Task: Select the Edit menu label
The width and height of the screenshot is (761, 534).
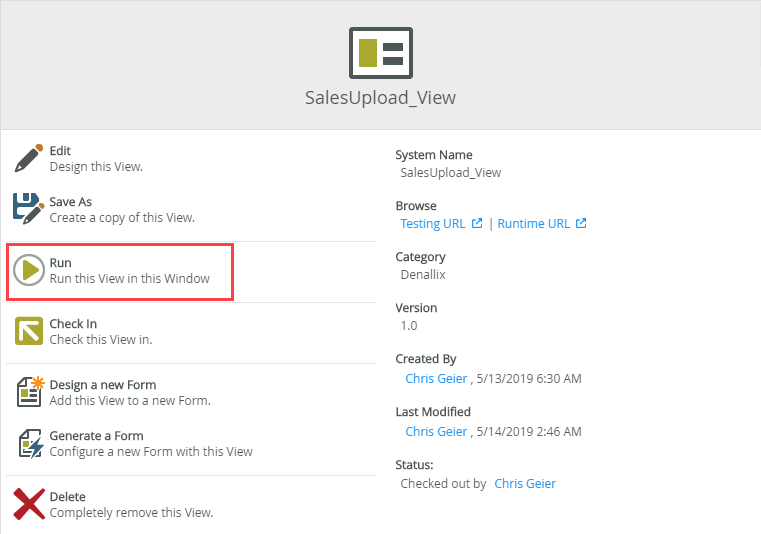Action: coord(60,151)
